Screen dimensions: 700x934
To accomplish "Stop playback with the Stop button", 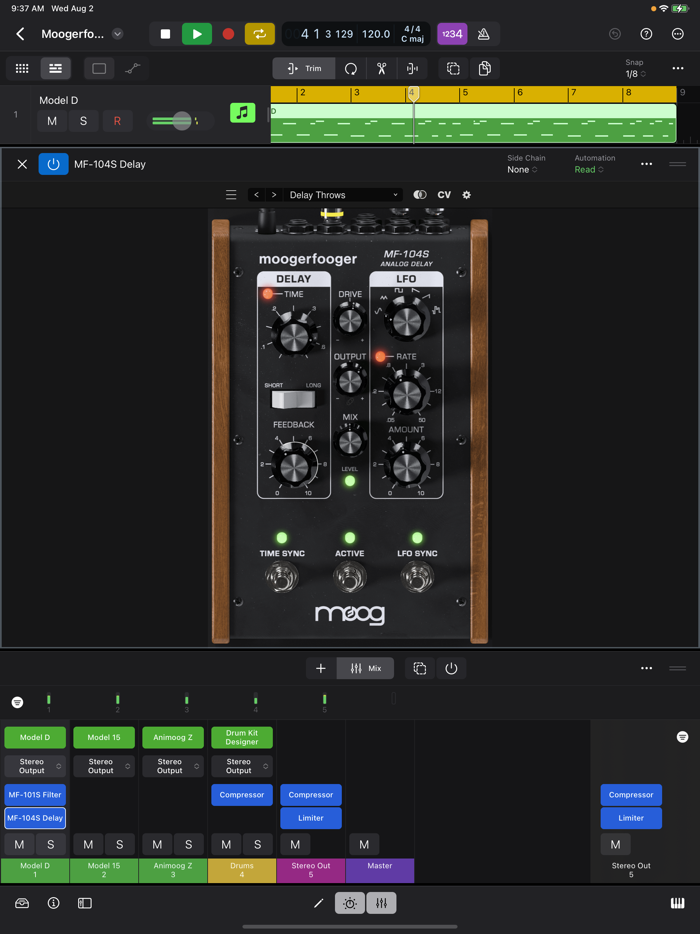I will click(x=165, y=34).
